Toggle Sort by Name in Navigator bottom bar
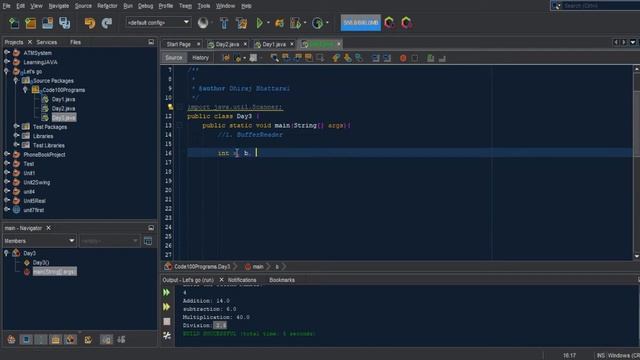The width and height of the screenshot is (640, 360). click(x=106, y=340)
